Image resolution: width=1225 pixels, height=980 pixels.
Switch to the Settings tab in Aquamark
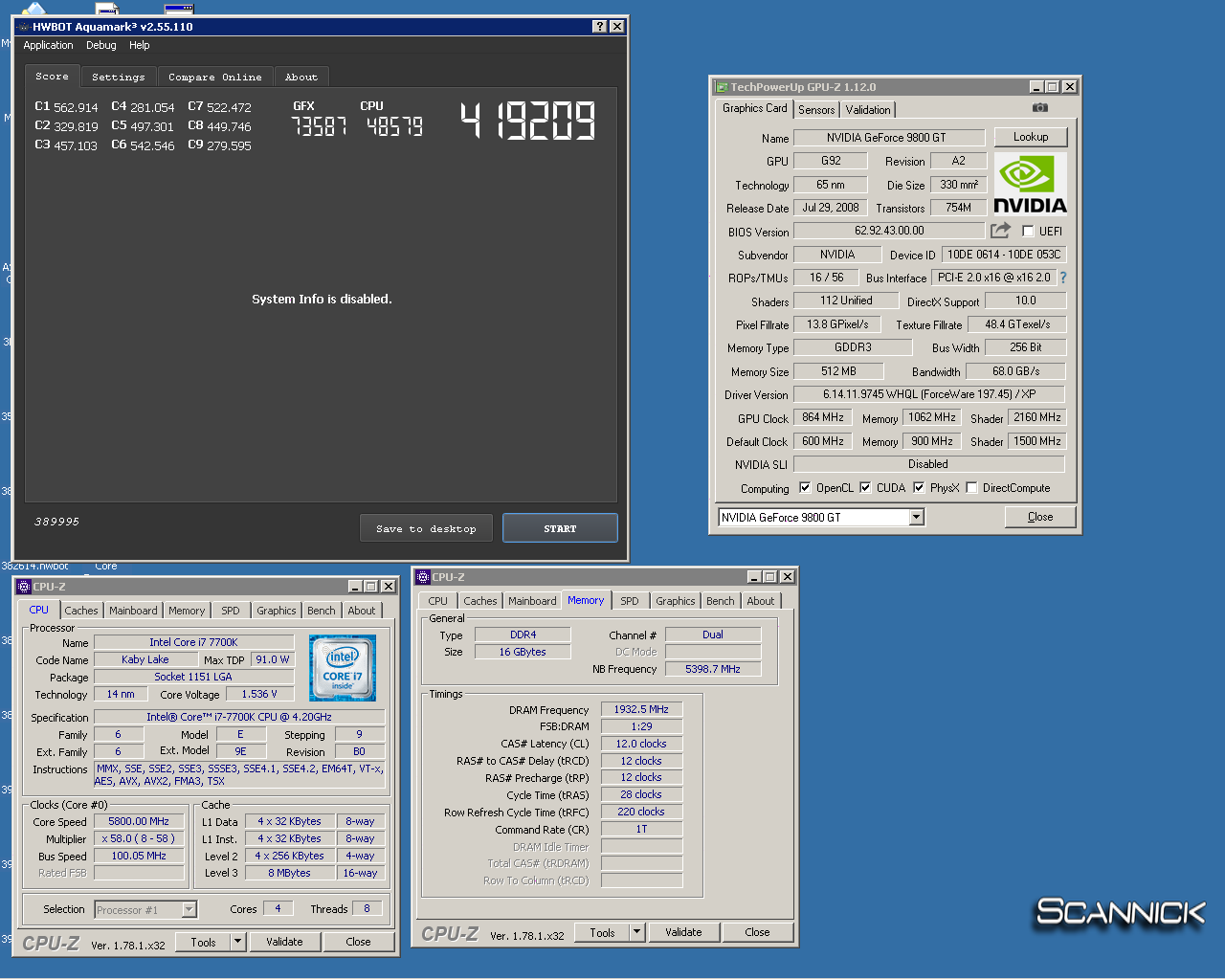tap(119, 78)
